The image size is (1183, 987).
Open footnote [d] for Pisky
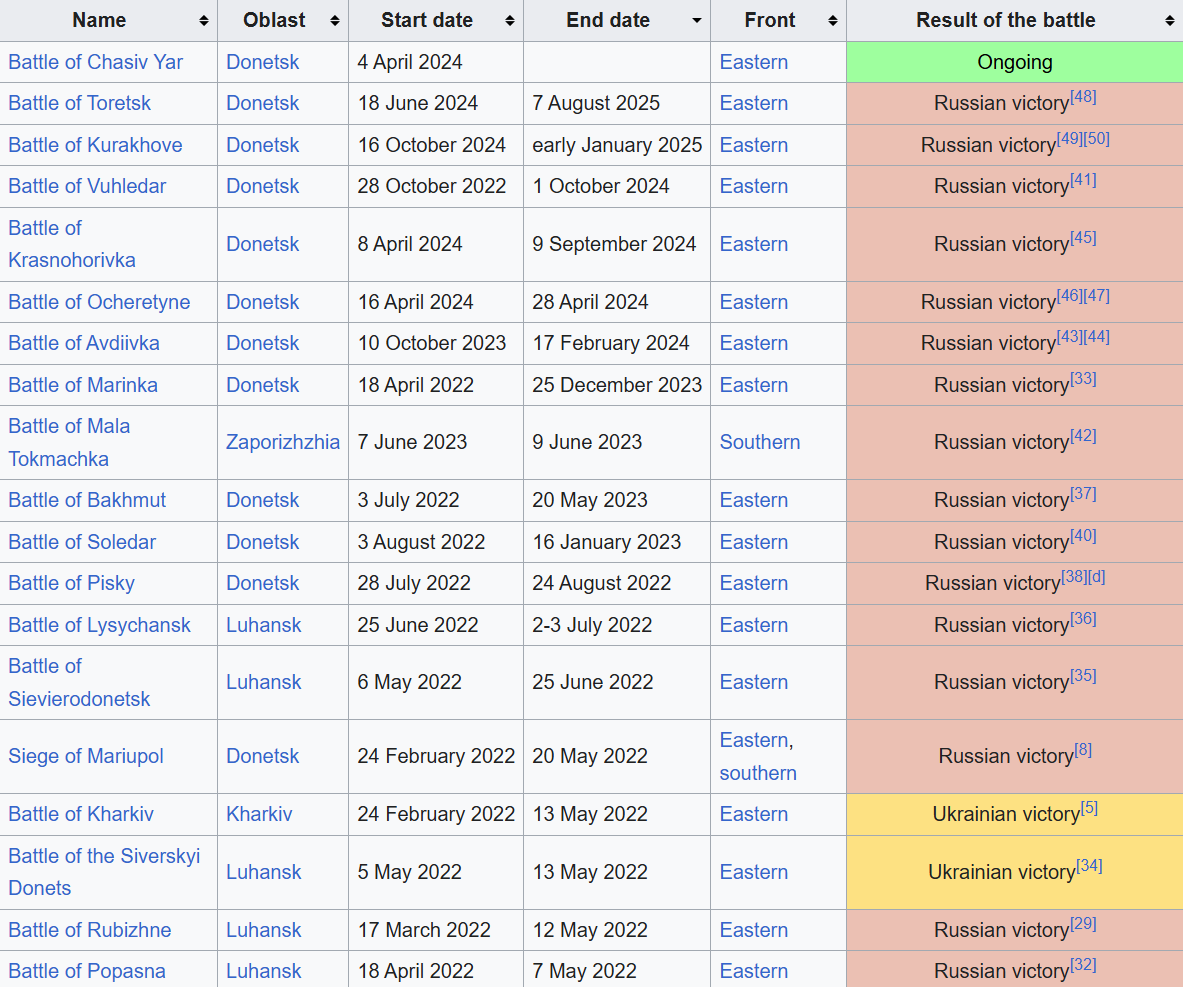1097,577
